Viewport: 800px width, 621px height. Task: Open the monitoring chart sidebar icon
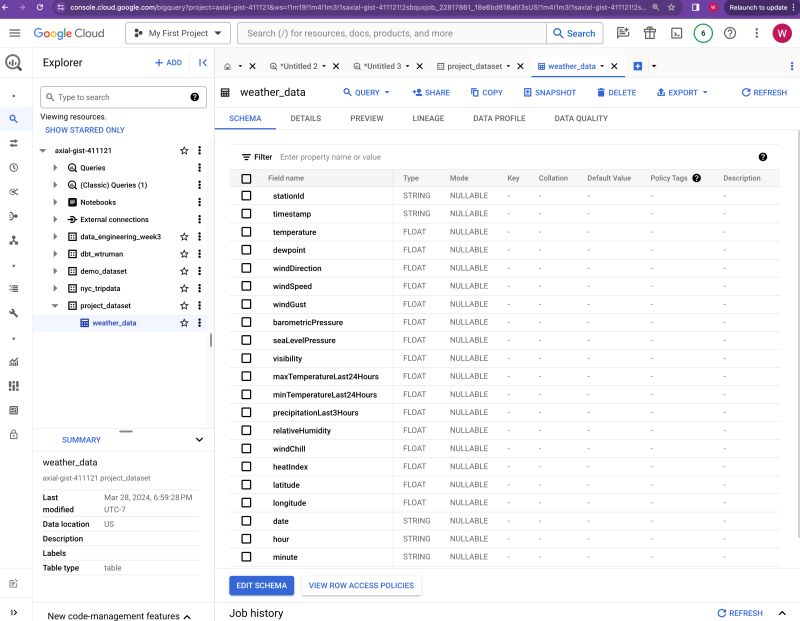point(14,362)
